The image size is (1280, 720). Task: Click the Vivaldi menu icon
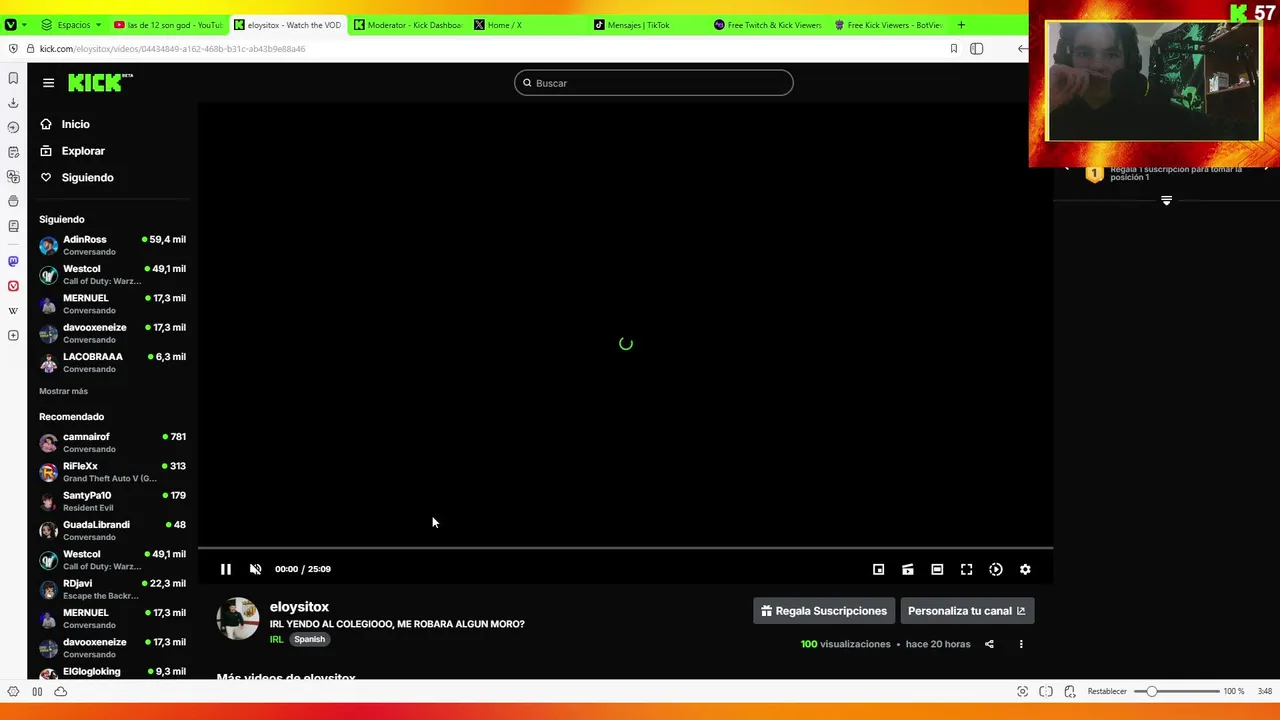coord(11,25)
